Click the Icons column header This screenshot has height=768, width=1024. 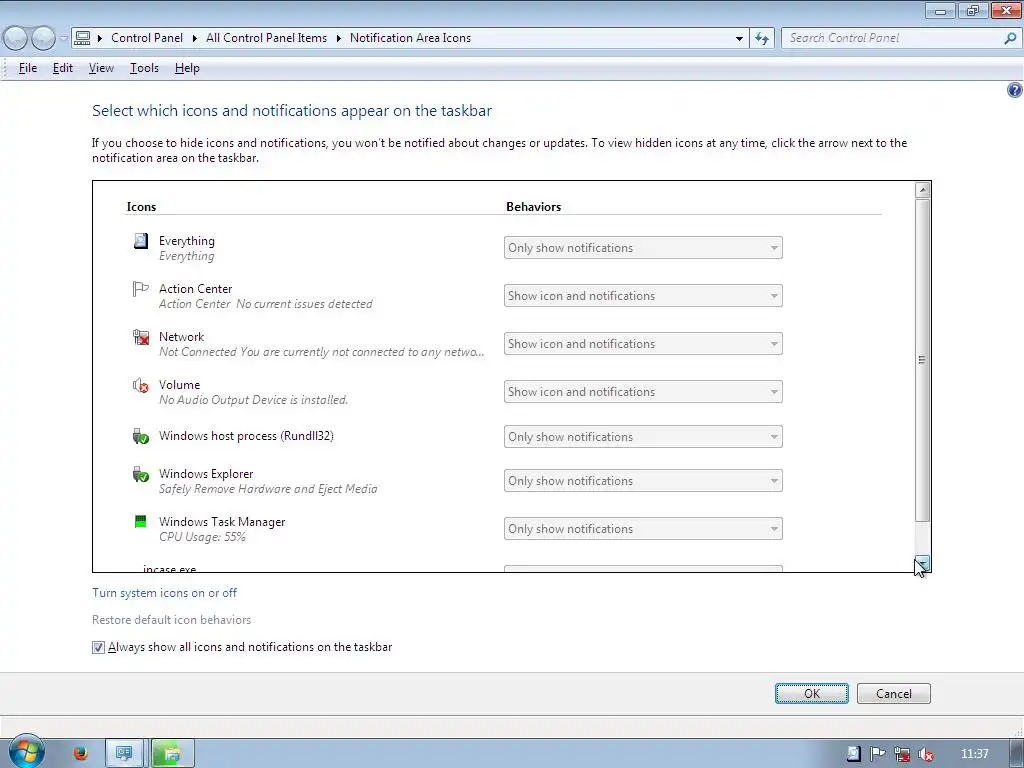pyautogui.click(x=141, y=206)
